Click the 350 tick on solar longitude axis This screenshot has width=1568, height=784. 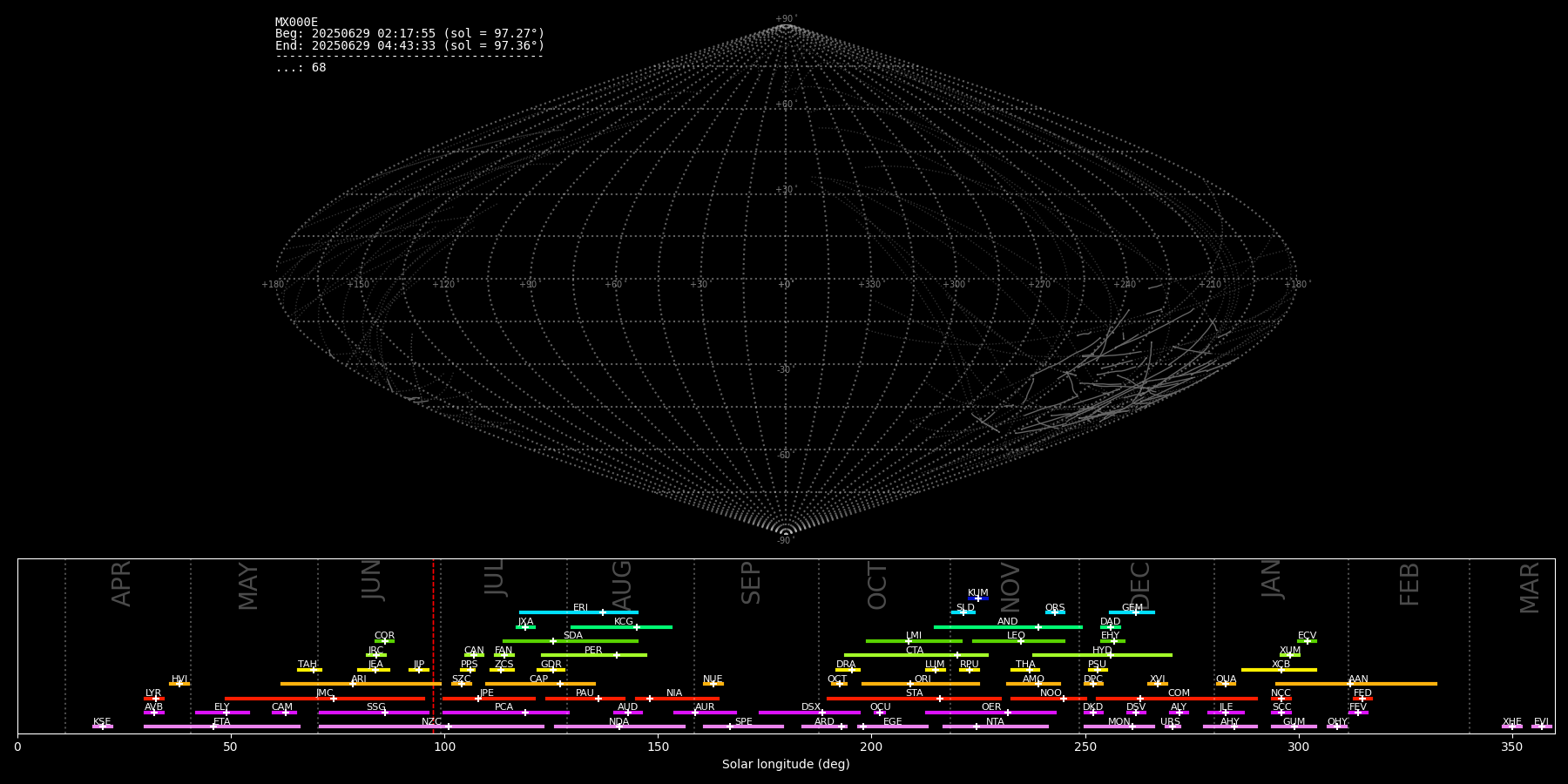point(1511,747)
